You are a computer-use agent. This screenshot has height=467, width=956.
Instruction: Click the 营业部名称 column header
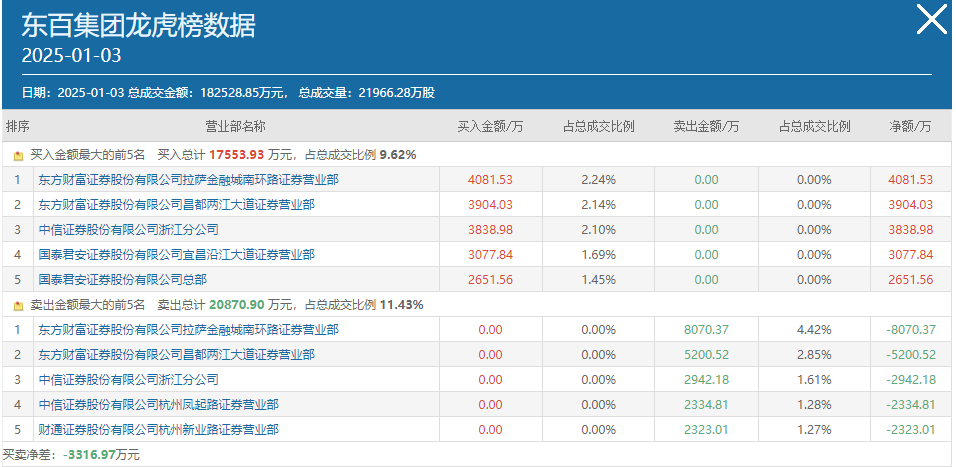[235, 126]
